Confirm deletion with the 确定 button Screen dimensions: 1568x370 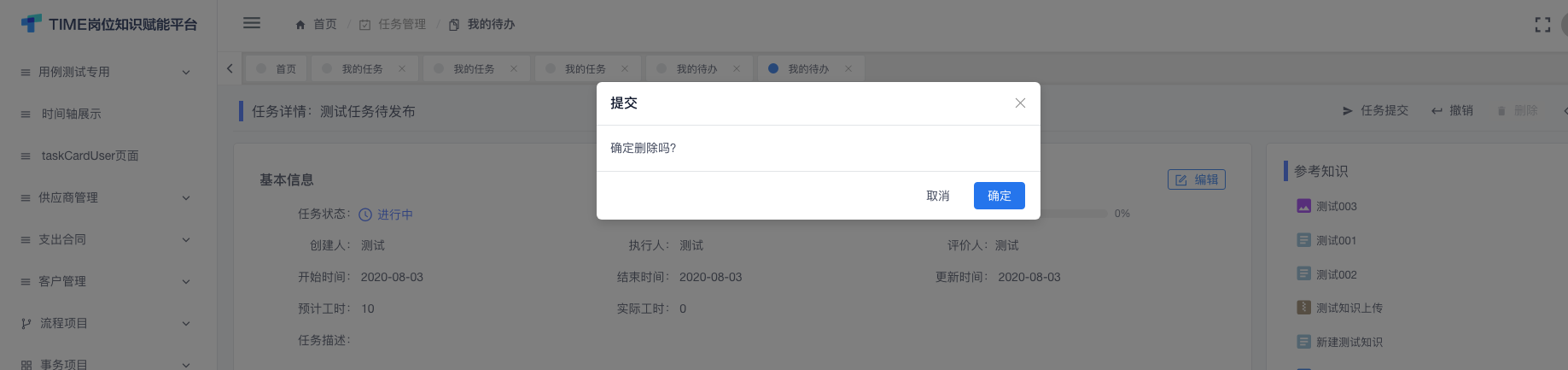click(999, 196)
